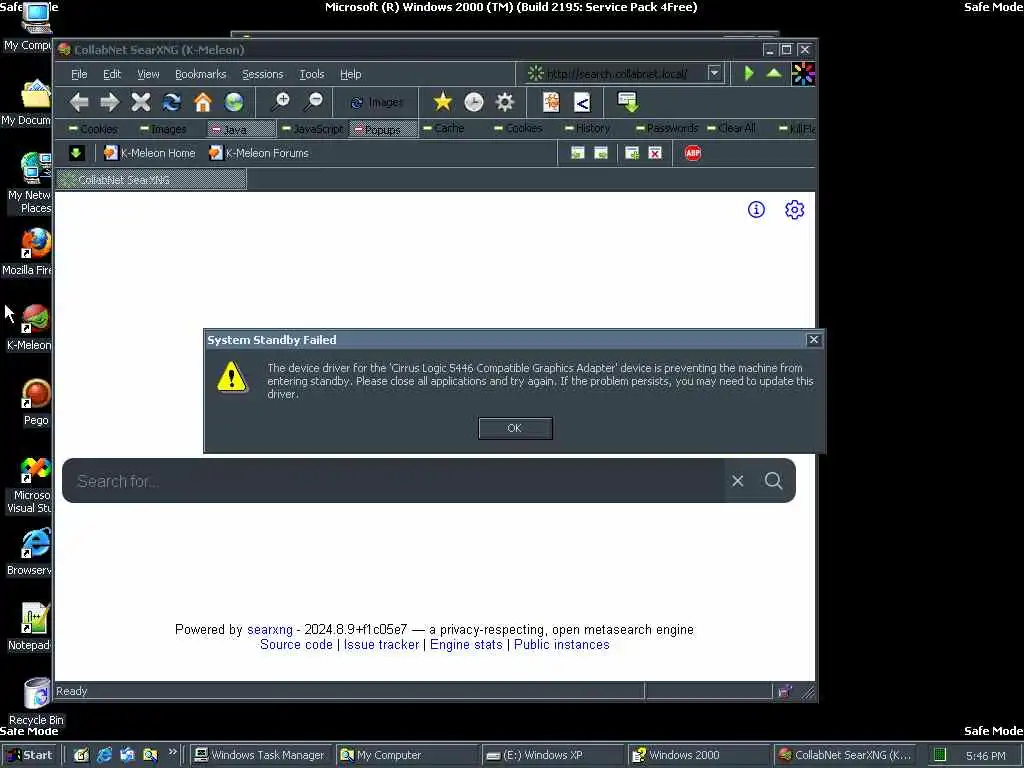Image resolution: width=1024 pixels, height=768 pixels.
Task: Click the close-tab red X page icon
Action: [655, 153]
